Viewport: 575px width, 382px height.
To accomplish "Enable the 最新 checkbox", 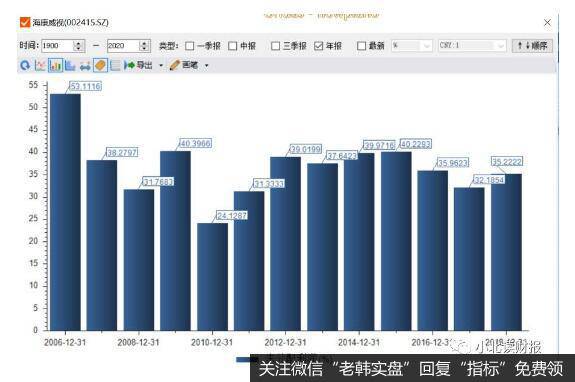I will 361,46.
